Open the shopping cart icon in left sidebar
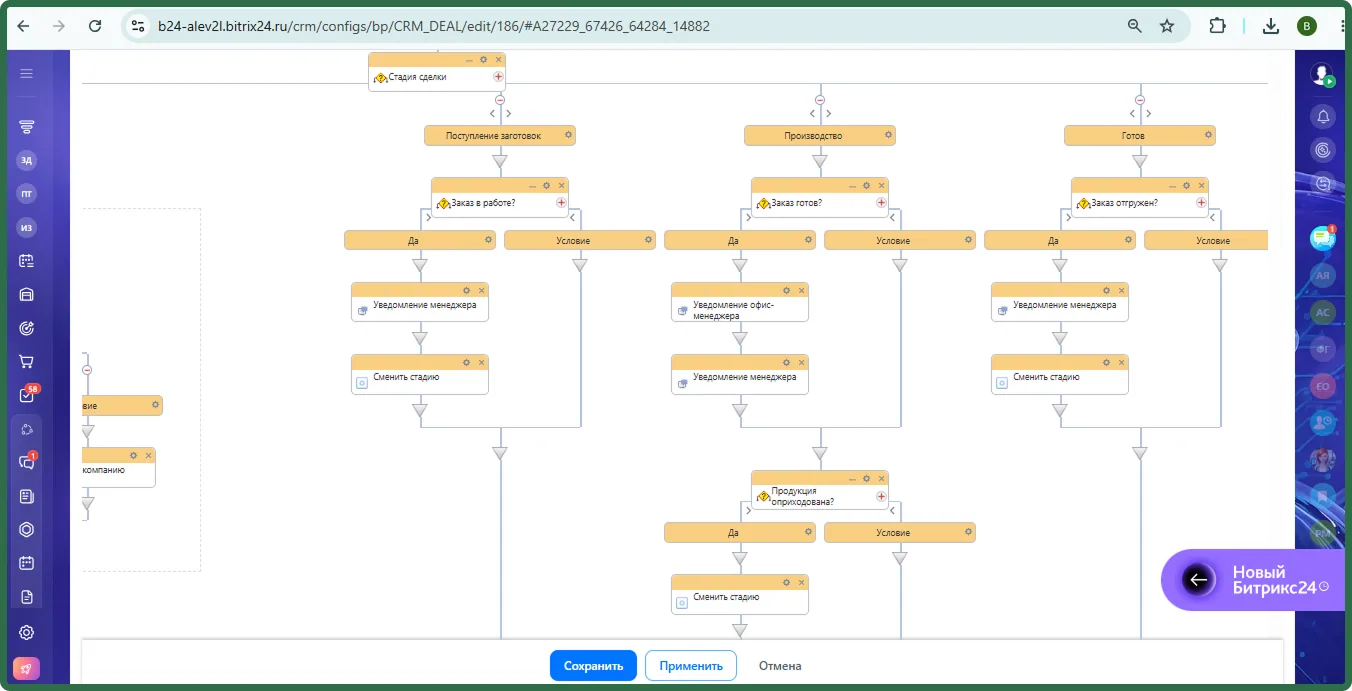 tap(27, 361)
